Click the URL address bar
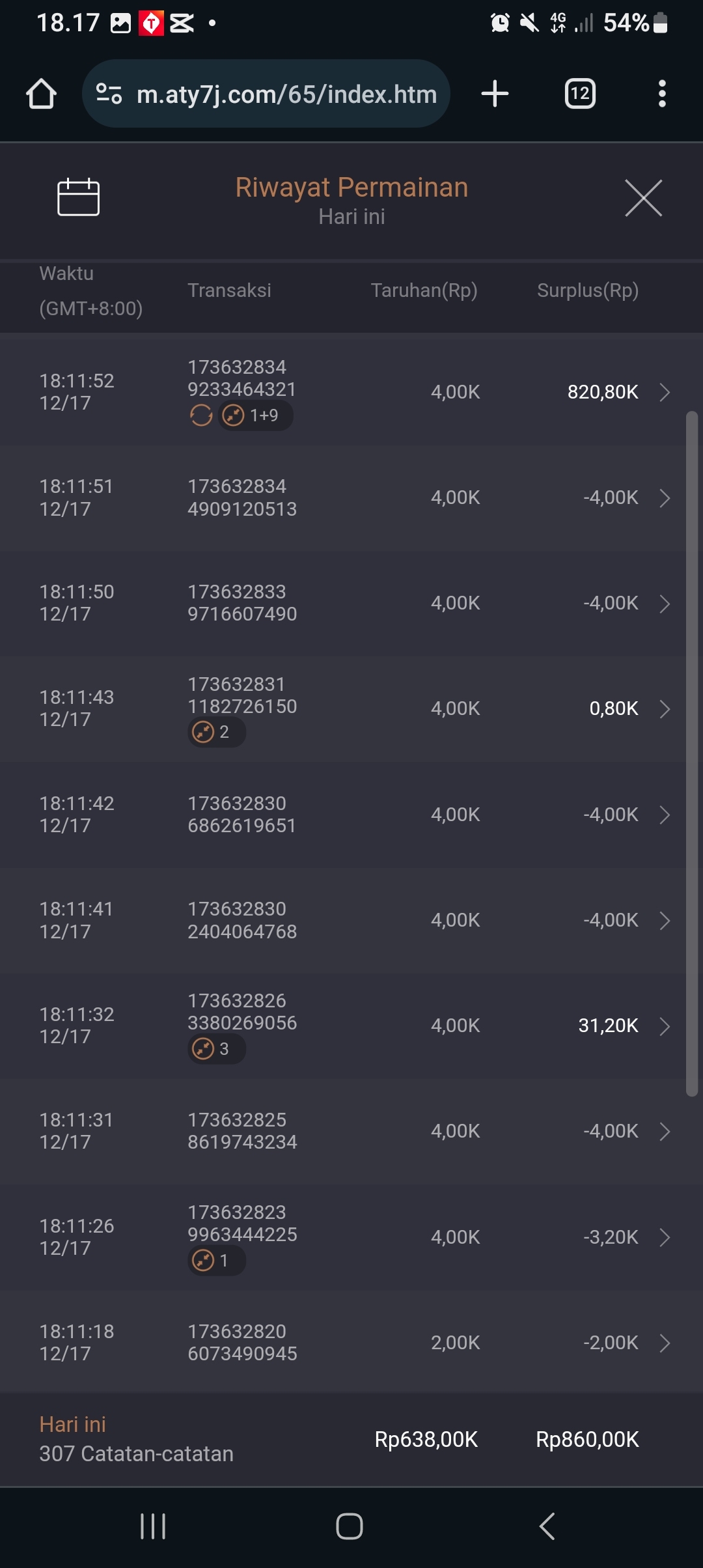Image resolution: width=703 pixels, height=1568 pixels. pyautogui.click(x=286, y=94)
